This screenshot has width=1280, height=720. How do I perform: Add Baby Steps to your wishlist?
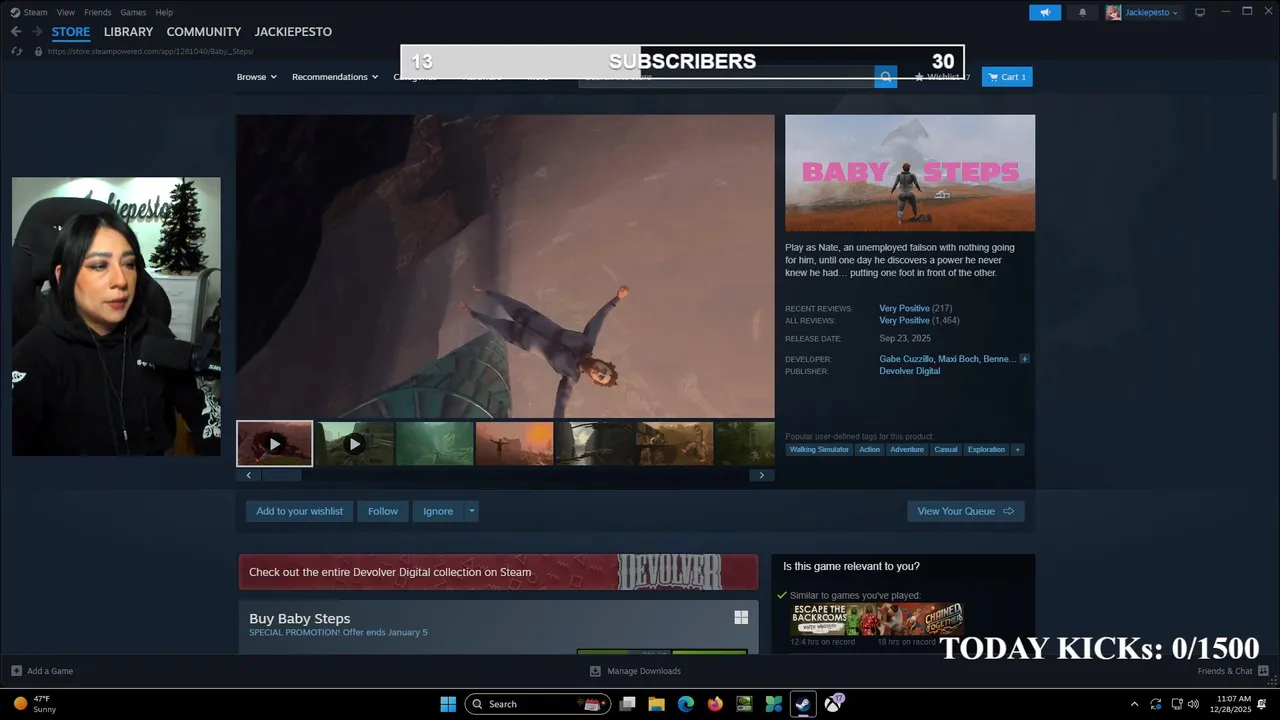pos(299,511)
